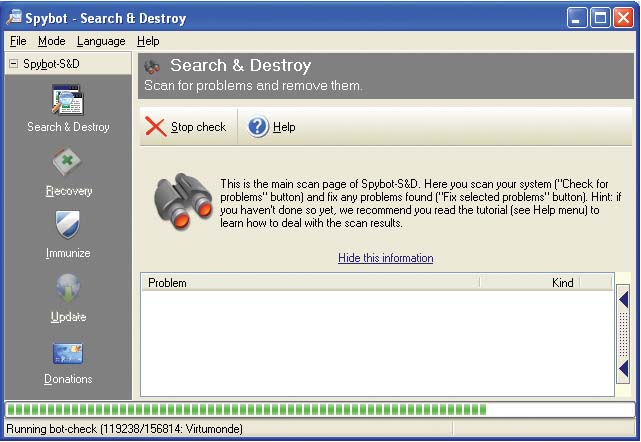
Task: Select the Immunize shield icon
Action: pyautogui.click(x=68, y=225)
